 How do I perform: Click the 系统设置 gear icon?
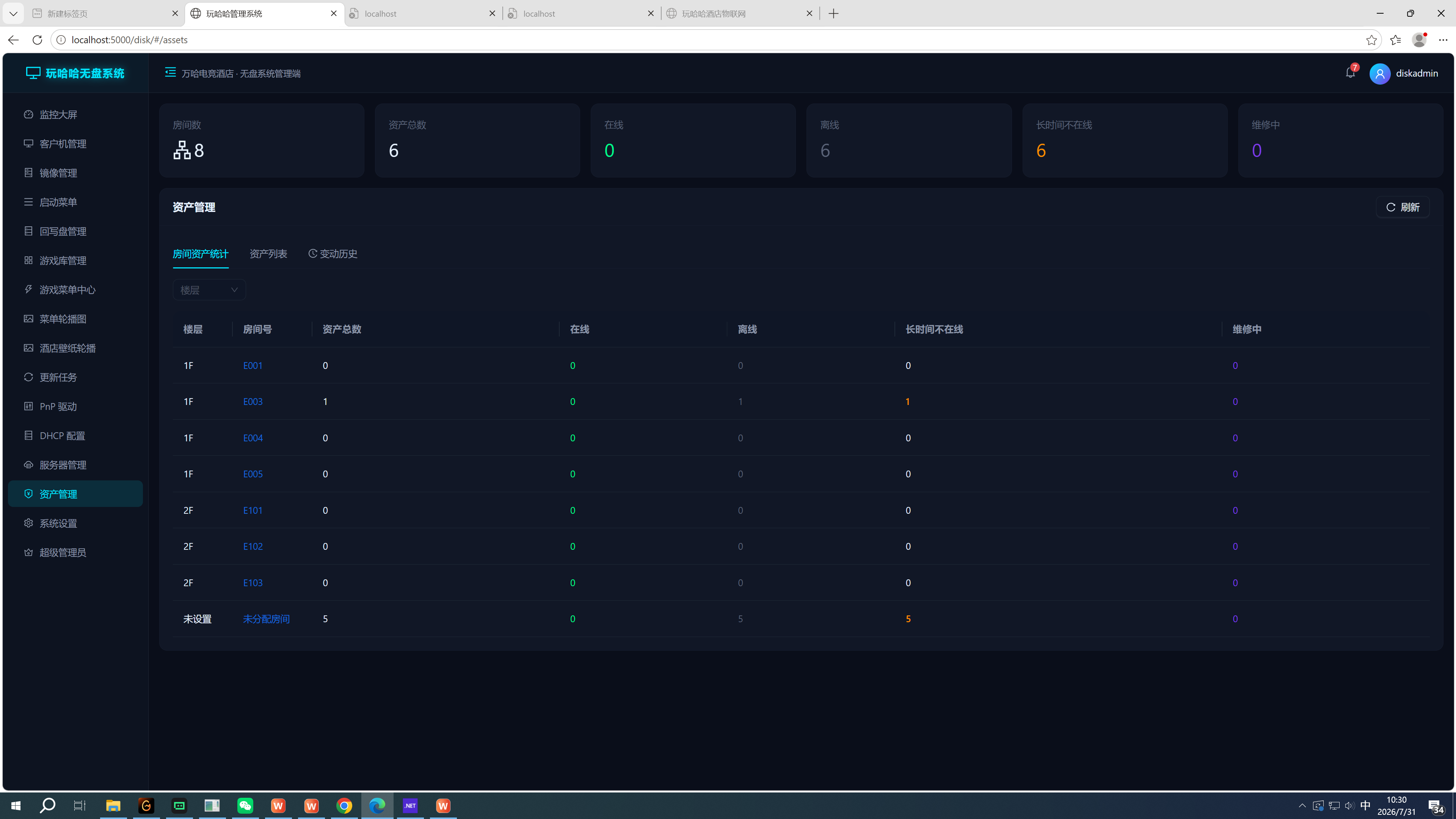point(28,523)
